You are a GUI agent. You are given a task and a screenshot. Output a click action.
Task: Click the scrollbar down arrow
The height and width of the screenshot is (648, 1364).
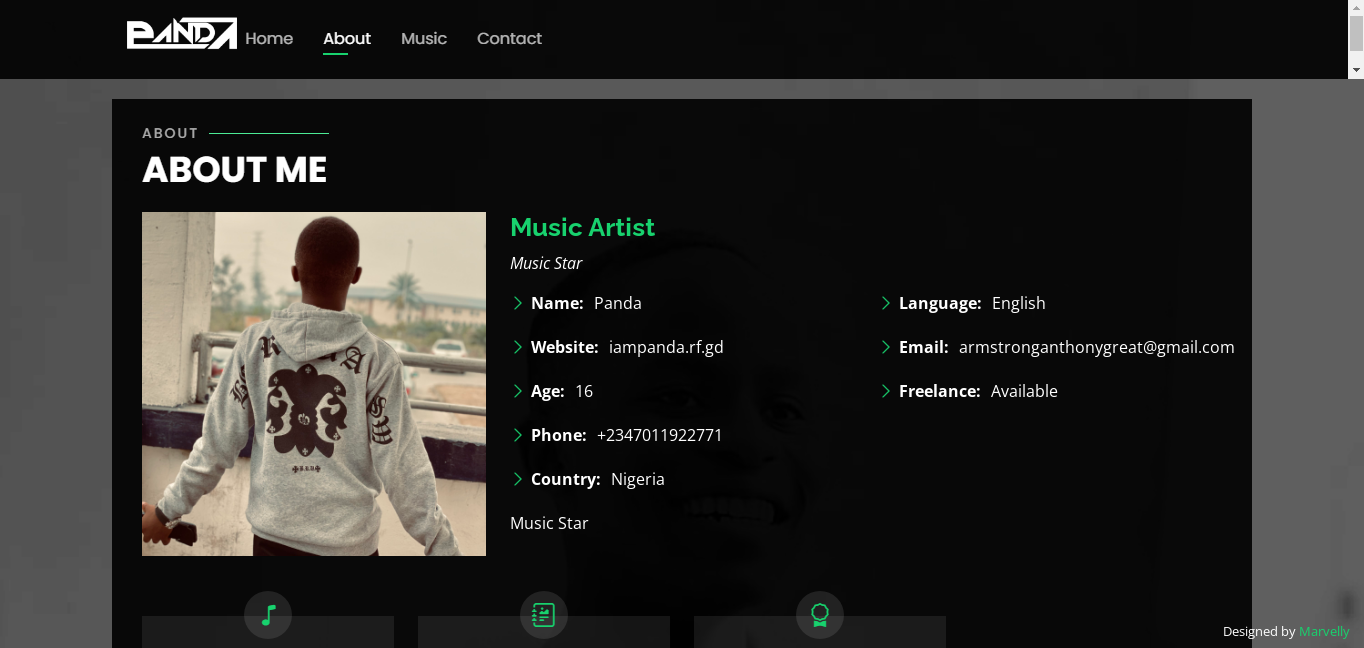coord(1356,69)
